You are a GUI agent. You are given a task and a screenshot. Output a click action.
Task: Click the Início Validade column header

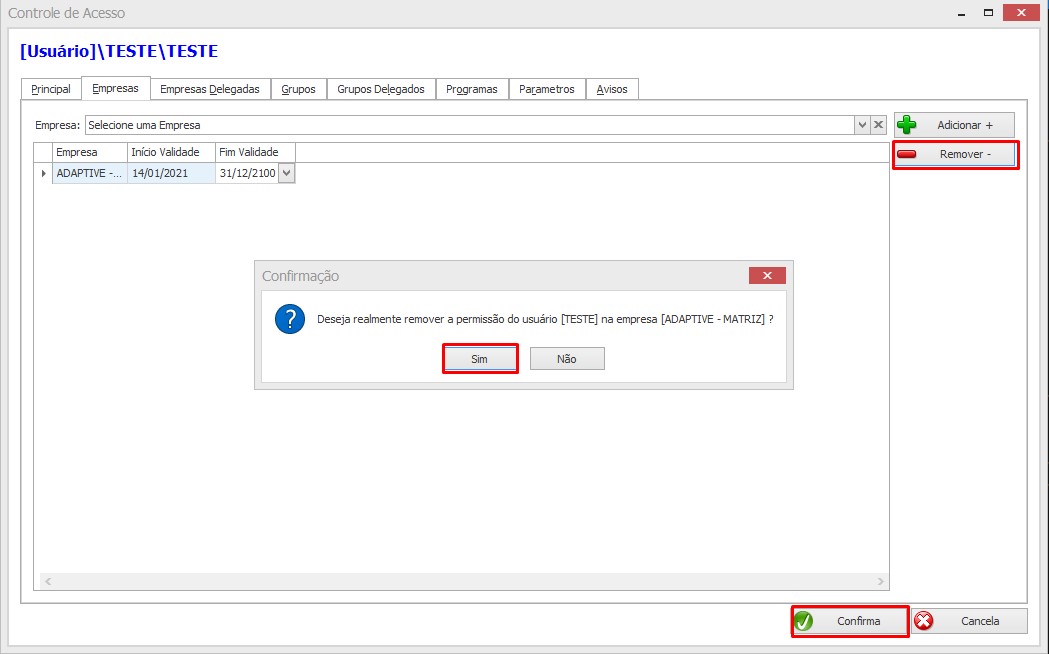(x=171, y=152)
